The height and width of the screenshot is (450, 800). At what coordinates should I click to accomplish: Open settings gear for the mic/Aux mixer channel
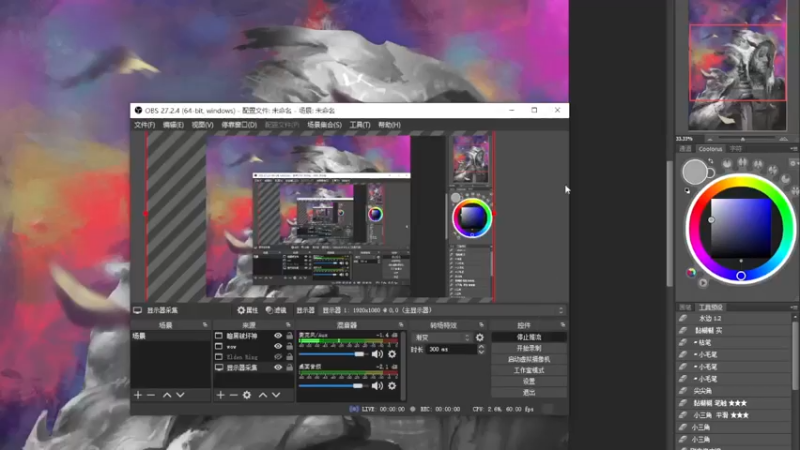392,354
